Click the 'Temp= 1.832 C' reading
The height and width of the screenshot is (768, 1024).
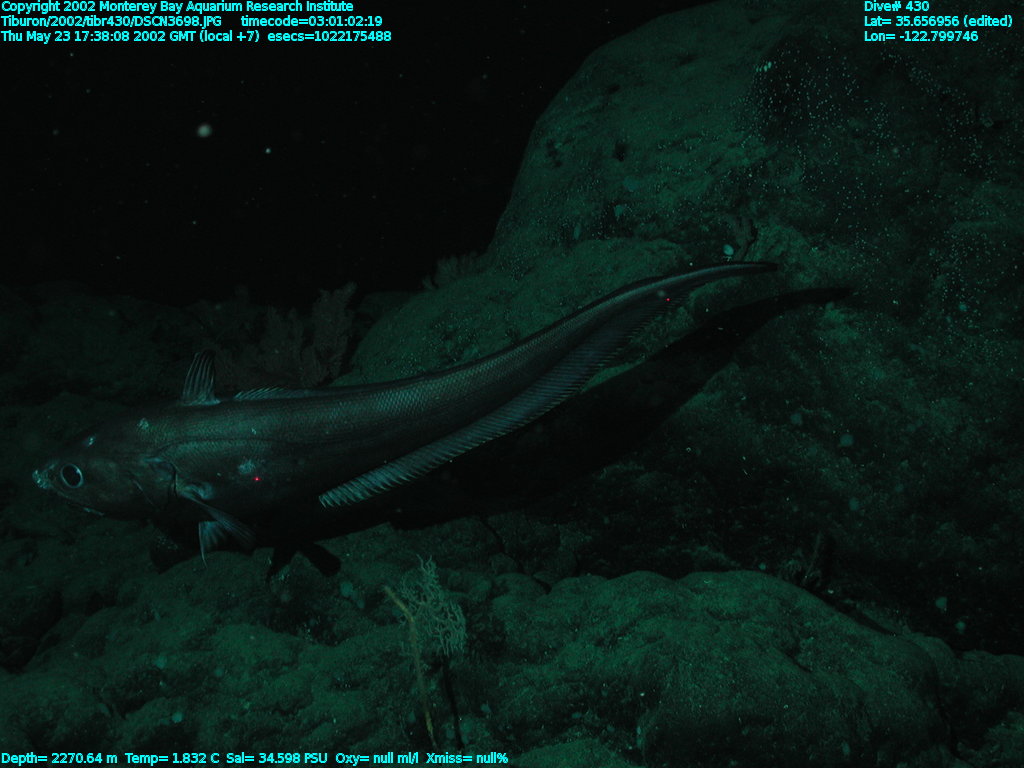click(x=172, y=758)
